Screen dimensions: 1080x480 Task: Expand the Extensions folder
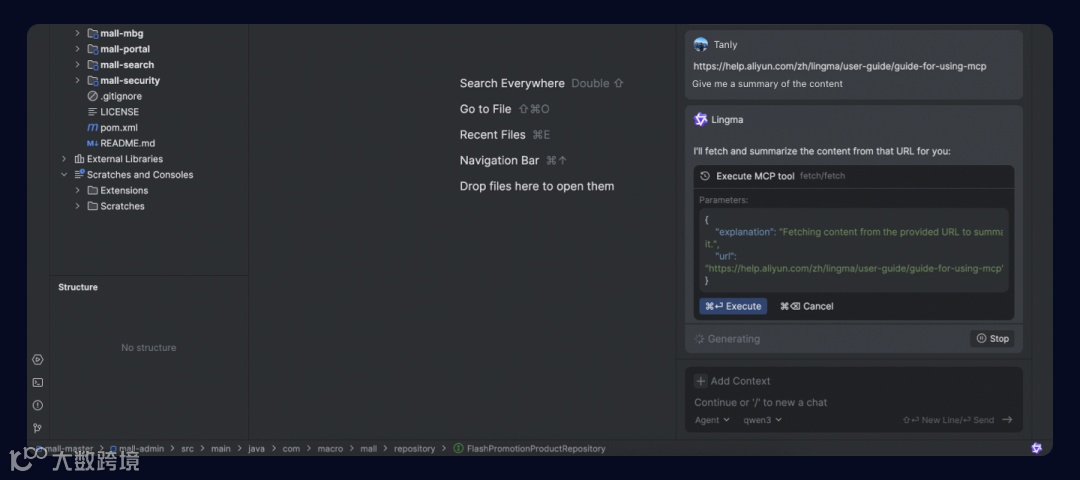(77, 190)
